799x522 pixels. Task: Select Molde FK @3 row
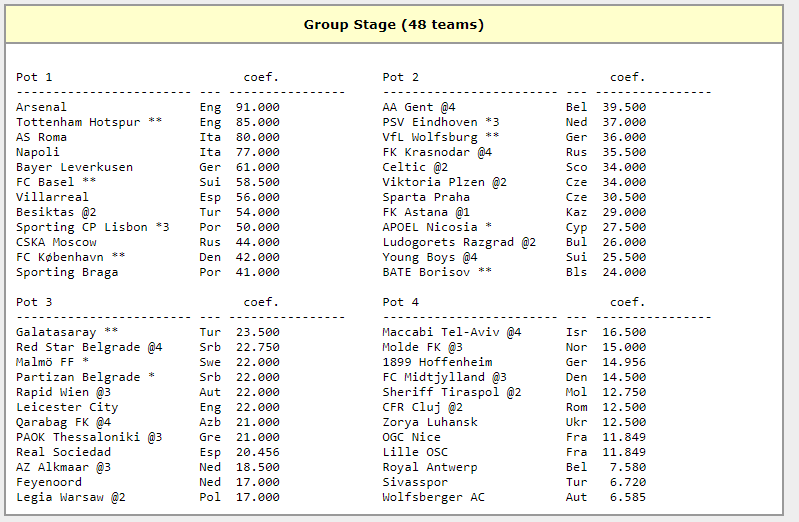click(x=514, y=347)
